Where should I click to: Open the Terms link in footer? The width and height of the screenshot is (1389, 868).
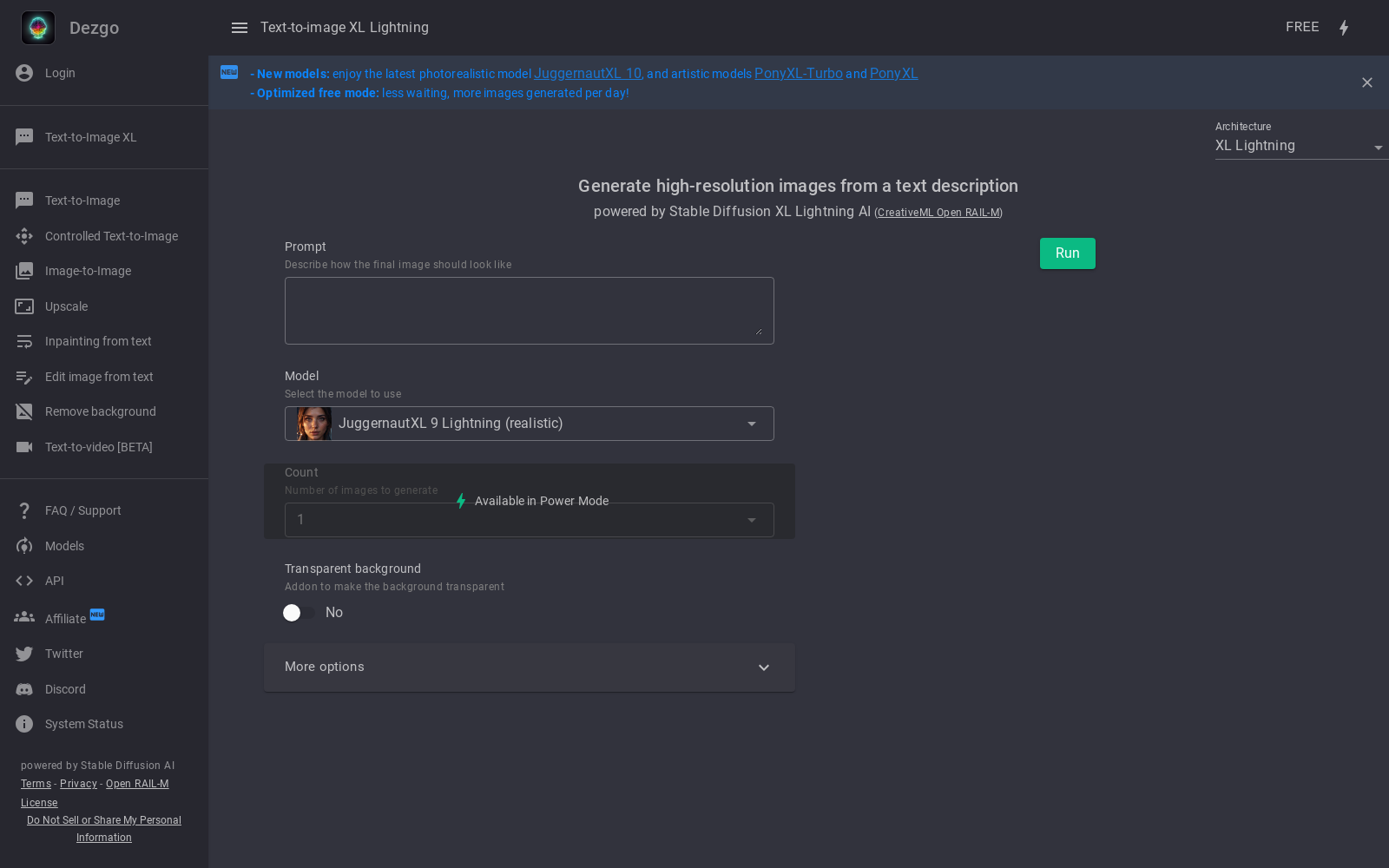[x=36, y=784]
